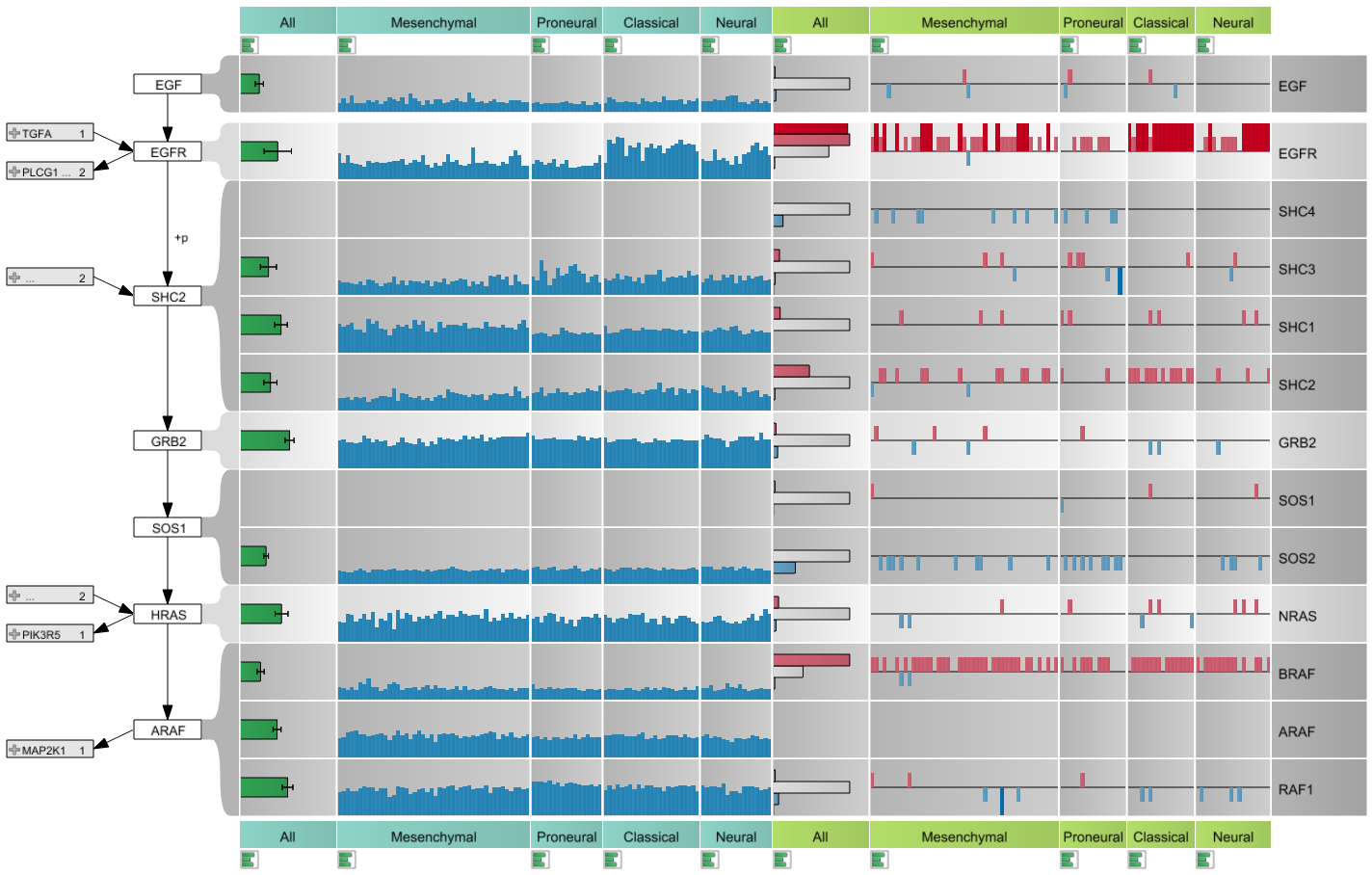Click the green bars icon under top teal Proneural header

click(540, 44)
